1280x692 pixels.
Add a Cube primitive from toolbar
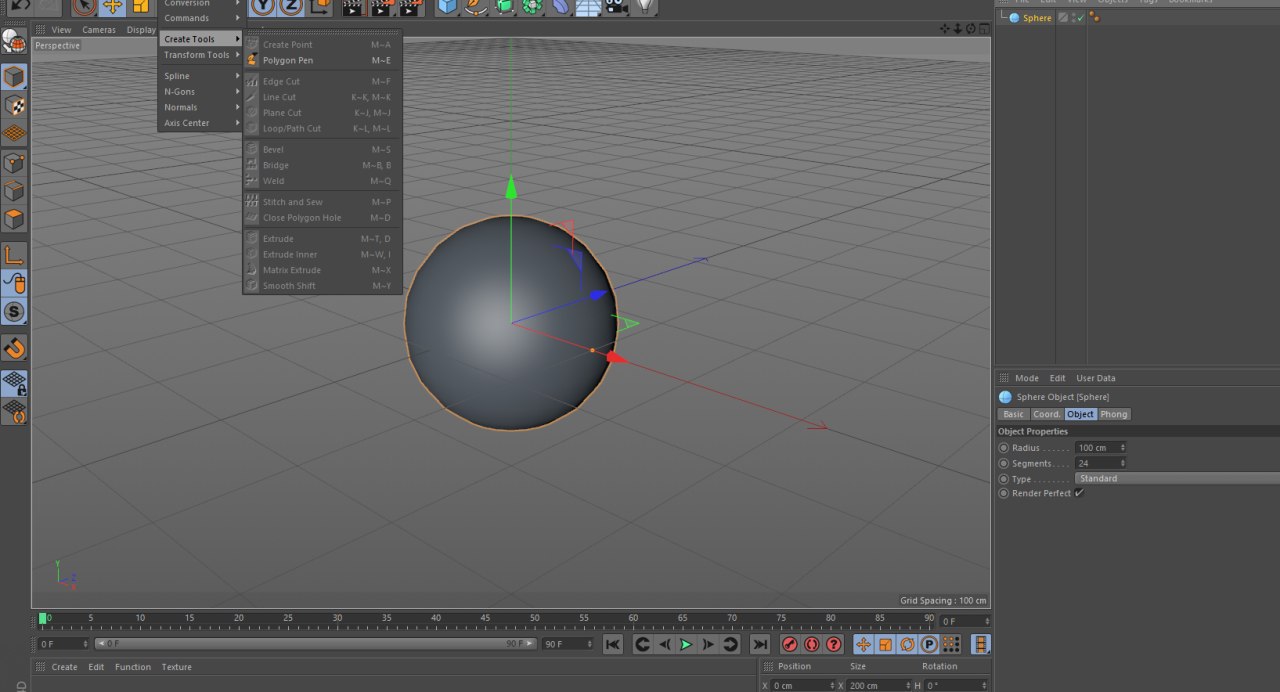pos(447,6)
